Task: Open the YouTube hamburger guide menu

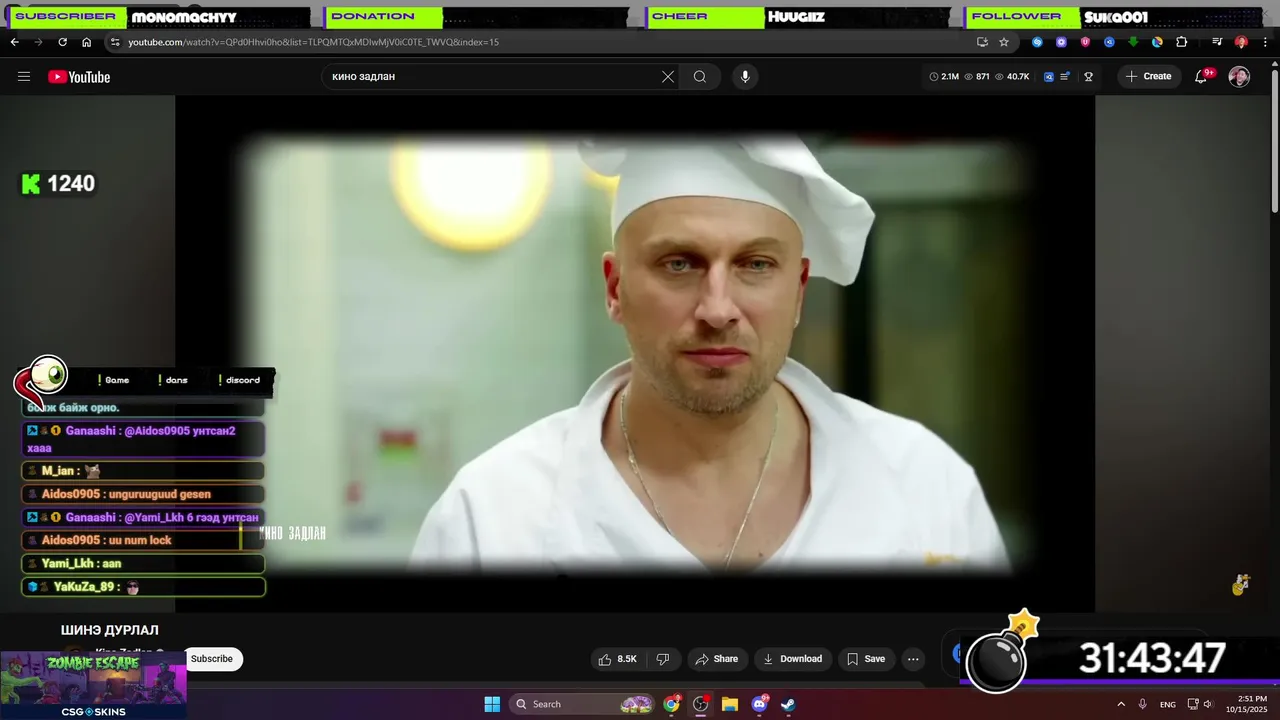Action: (x=24, y=77)
